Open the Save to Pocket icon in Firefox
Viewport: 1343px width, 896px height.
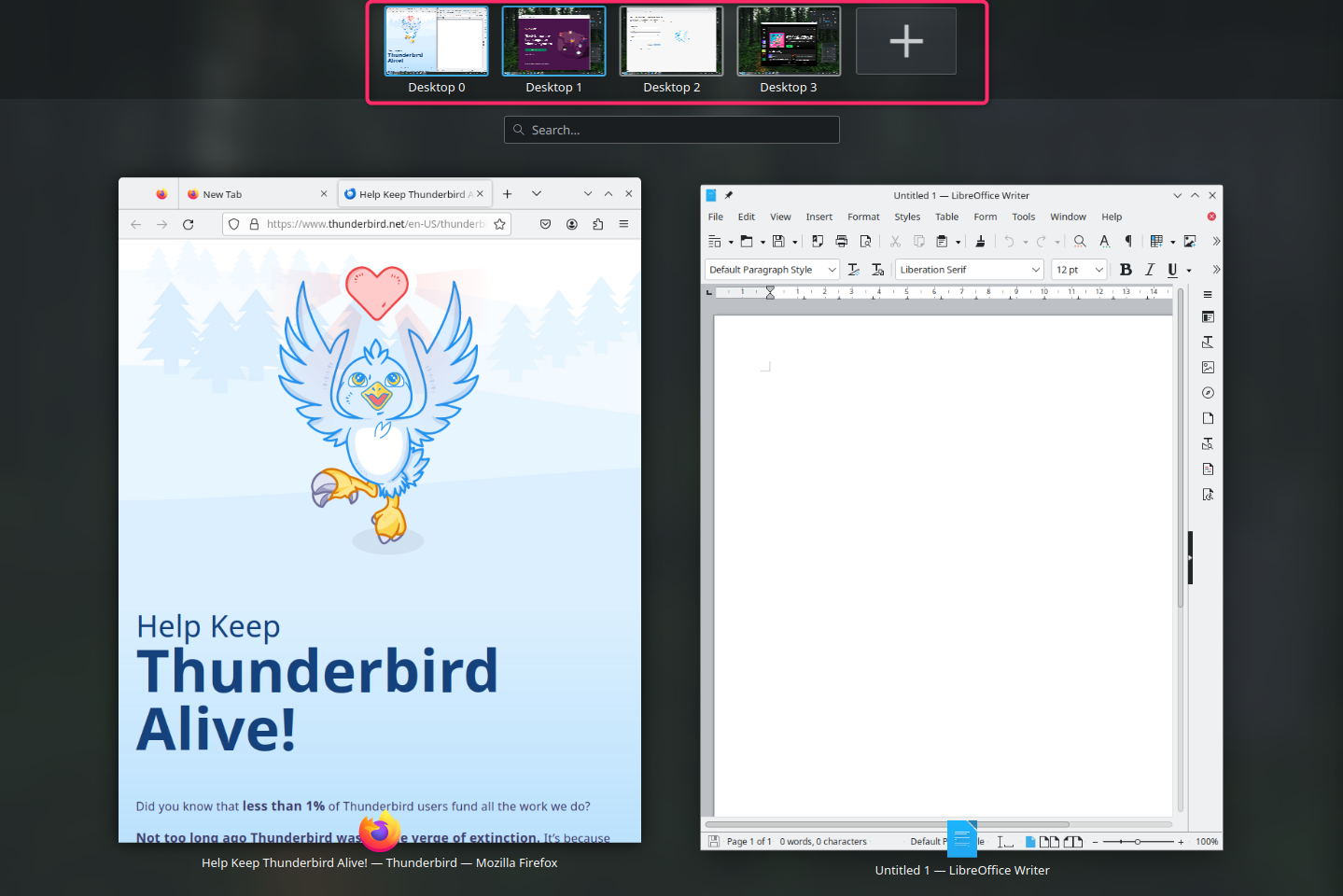coord(546,224)
